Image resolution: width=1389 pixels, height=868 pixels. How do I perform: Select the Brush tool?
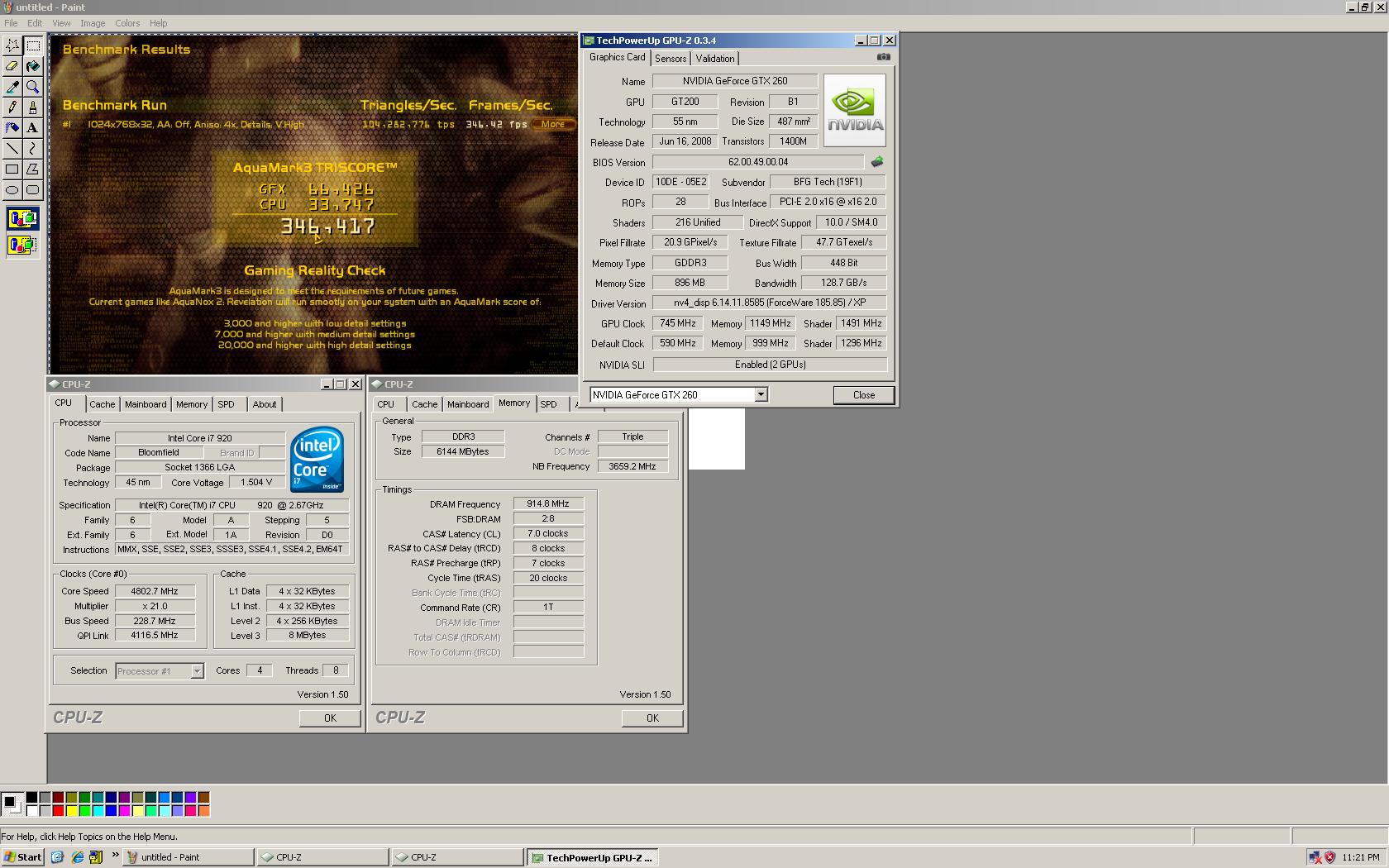click(x=33, y=107)
